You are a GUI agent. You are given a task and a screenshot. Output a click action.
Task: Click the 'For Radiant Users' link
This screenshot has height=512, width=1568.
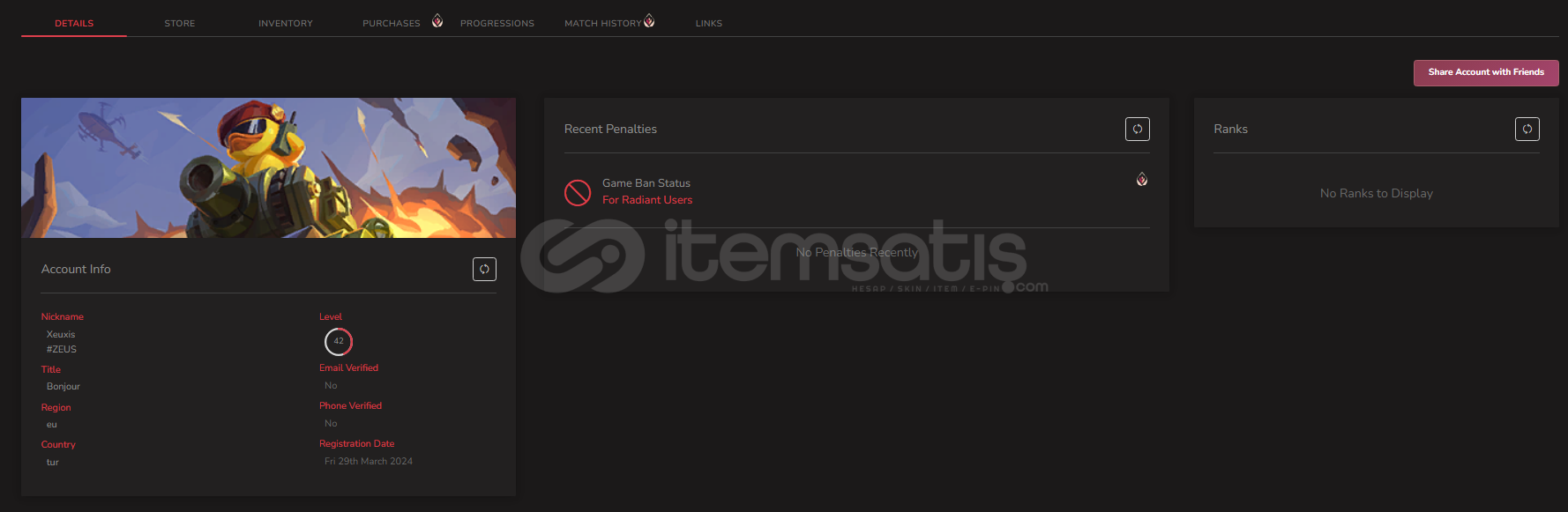[647, 200]
